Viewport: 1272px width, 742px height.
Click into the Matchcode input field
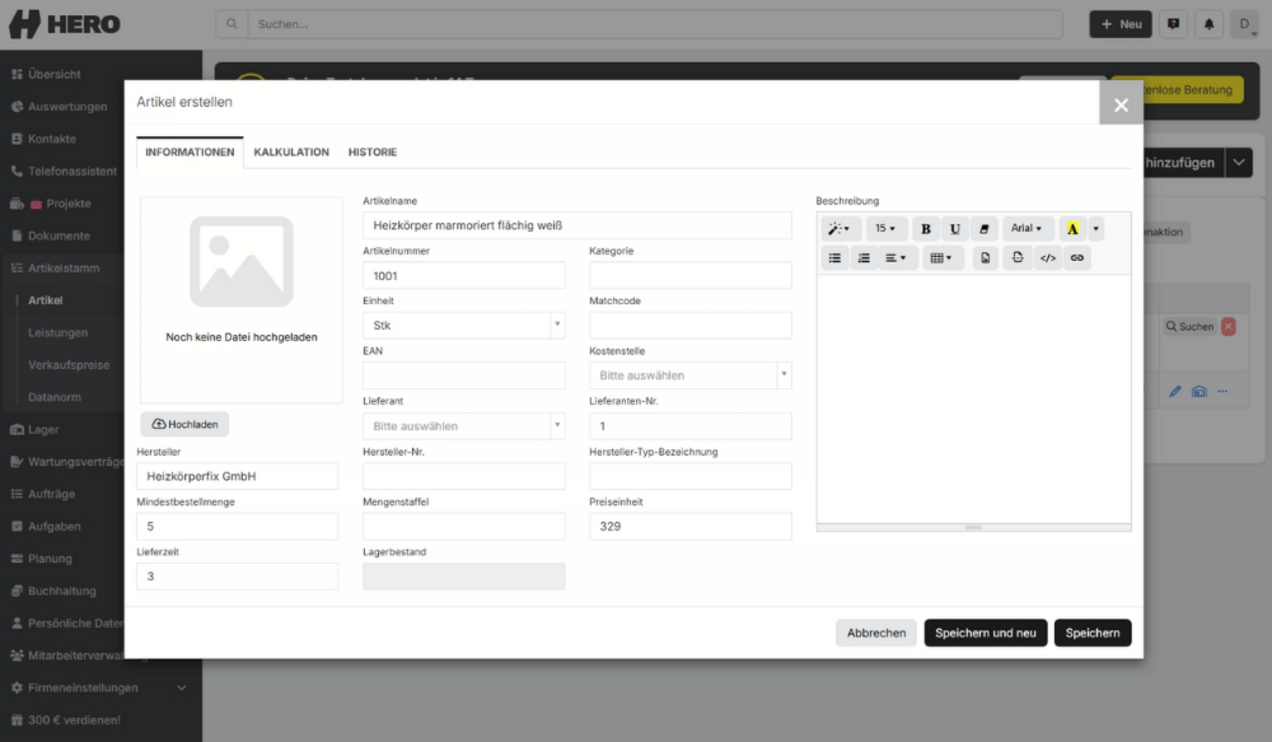point(690,325)
